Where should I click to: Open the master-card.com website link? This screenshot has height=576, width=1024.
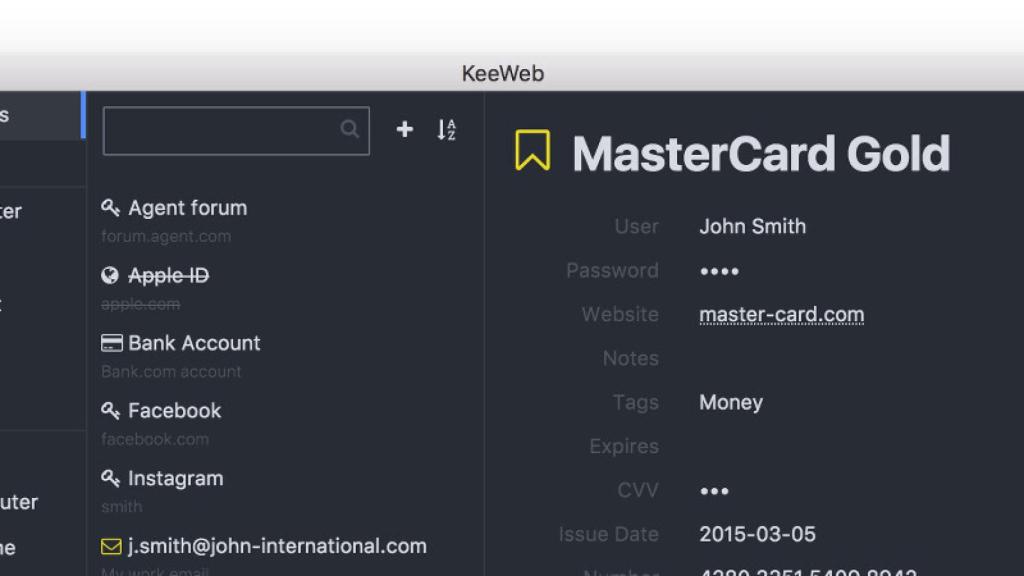pos(781,314)
